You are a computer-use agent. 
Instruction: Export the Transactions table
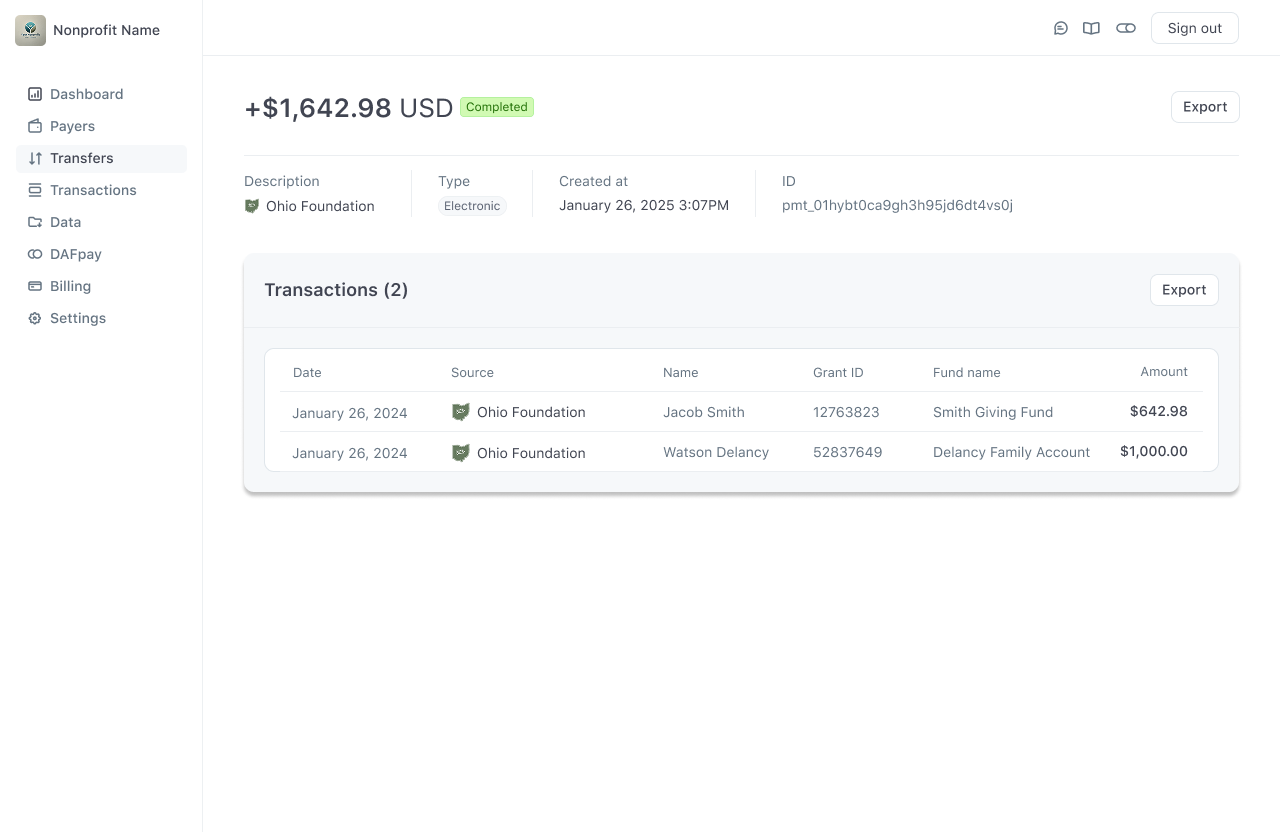pyautogui.click(x=1184, y=290)
